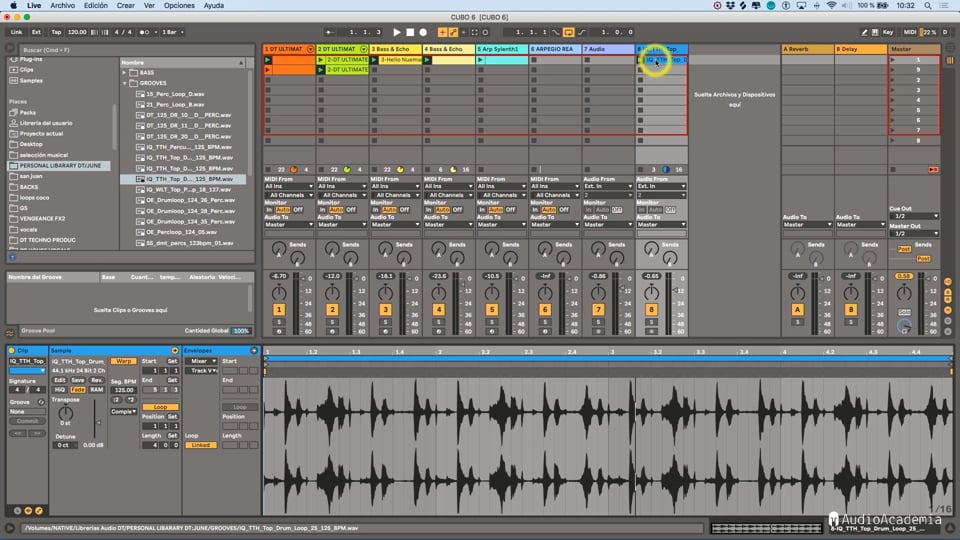Open the Dropbox icon in the menu bar

click(730, 6)
